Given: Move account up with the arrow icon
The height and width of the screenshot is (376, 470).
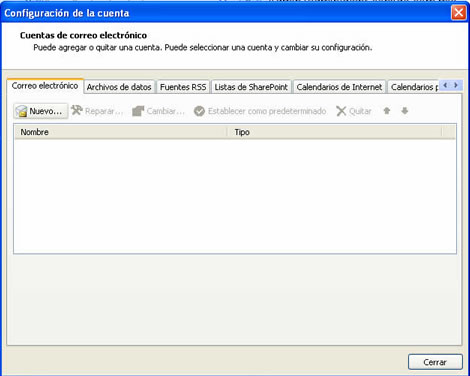Looking at the screenshot, I should coord(387,111).
